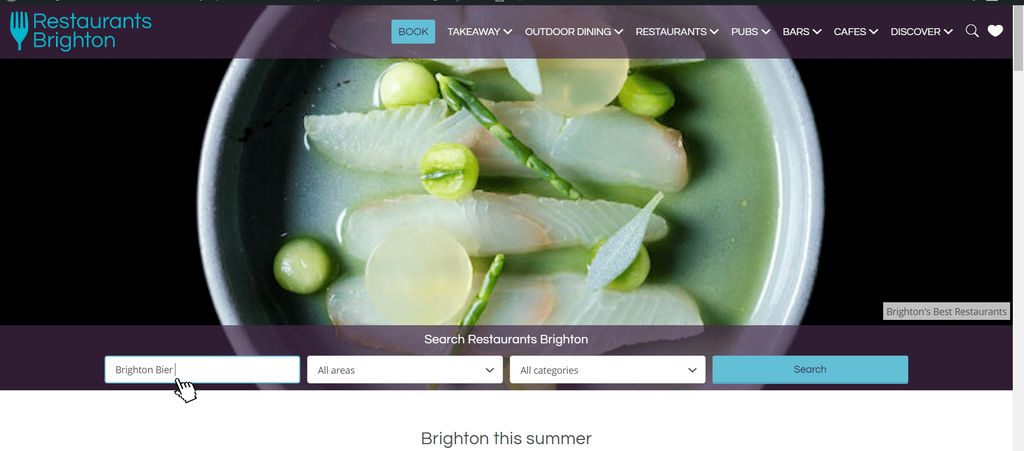
Task: Click the search field containing Brighton Bier
Action: [202, 369]
